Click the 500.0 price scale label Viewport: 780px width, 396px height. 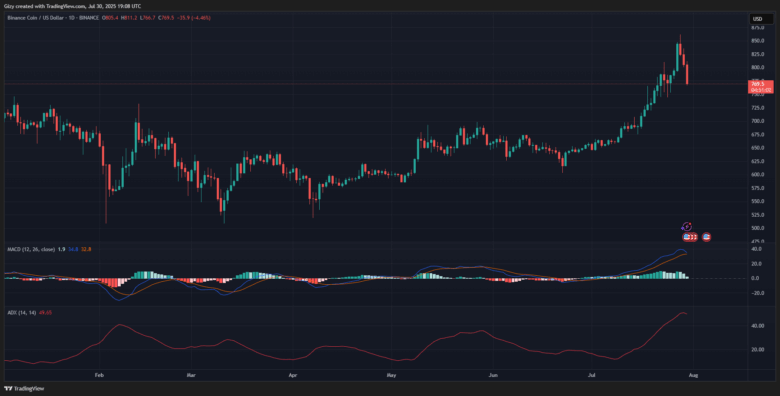[758, 228]
